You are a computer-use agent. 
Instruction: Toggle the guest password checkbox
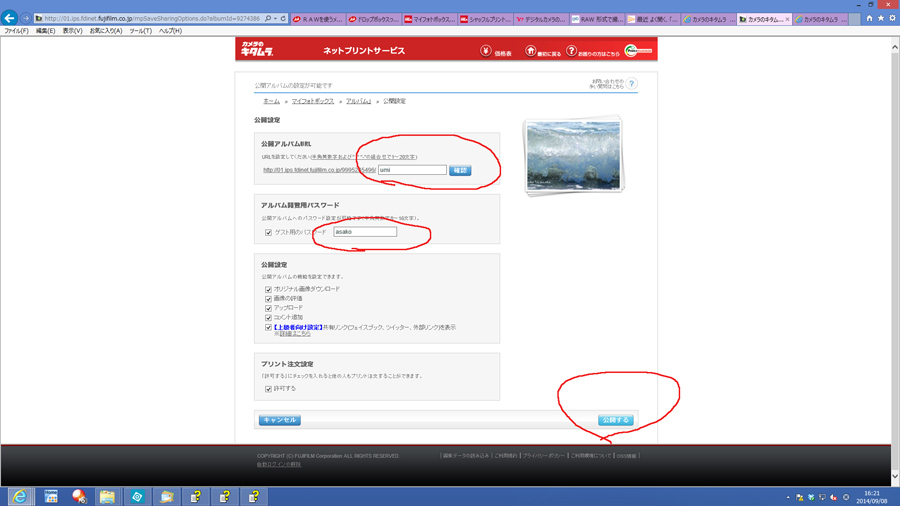point(268,232)
